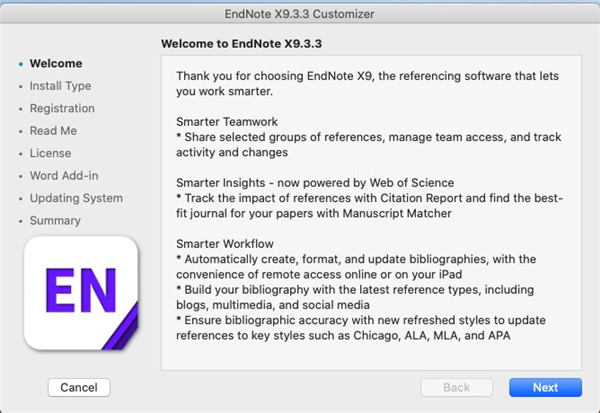Click the 'EndNote X9.3.3 Customizer' window title
Viewport: 600px width, 413px height.
tap(299, 14)
